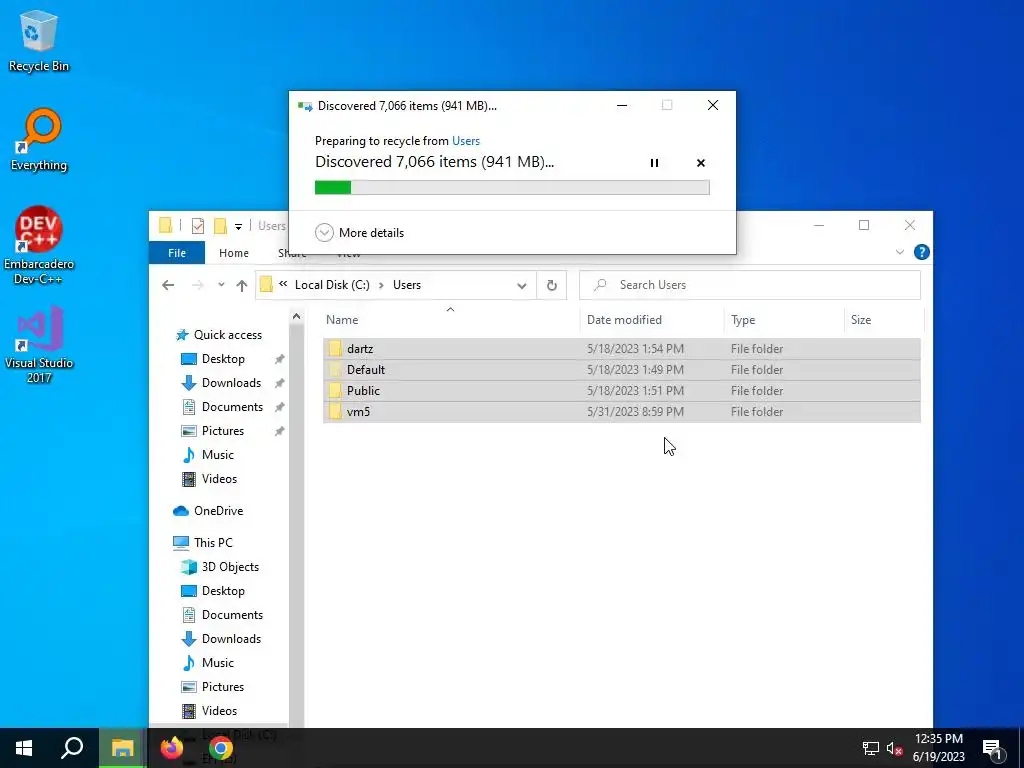The width and height of the screenshot is (1024, 768).
Task: Click the Properties quick access toolbar icon
Action: coord(198,226)
